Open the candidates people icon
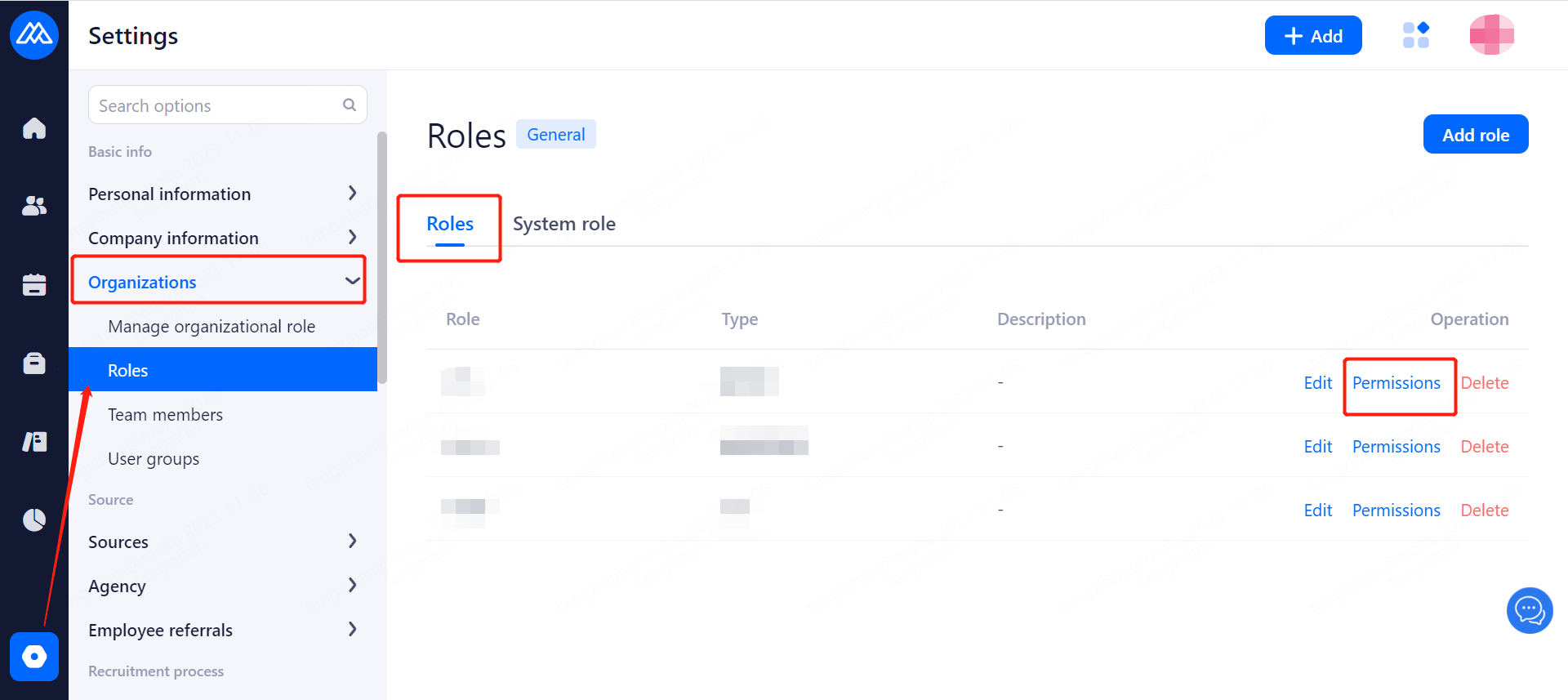 pos(34,206)
